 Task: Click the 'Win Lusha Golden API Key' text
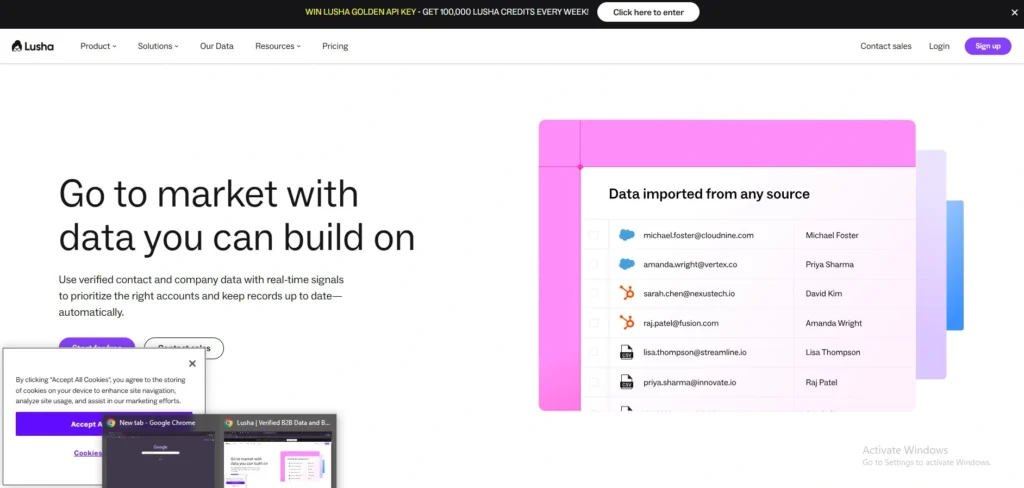click(x=360, y=12)
